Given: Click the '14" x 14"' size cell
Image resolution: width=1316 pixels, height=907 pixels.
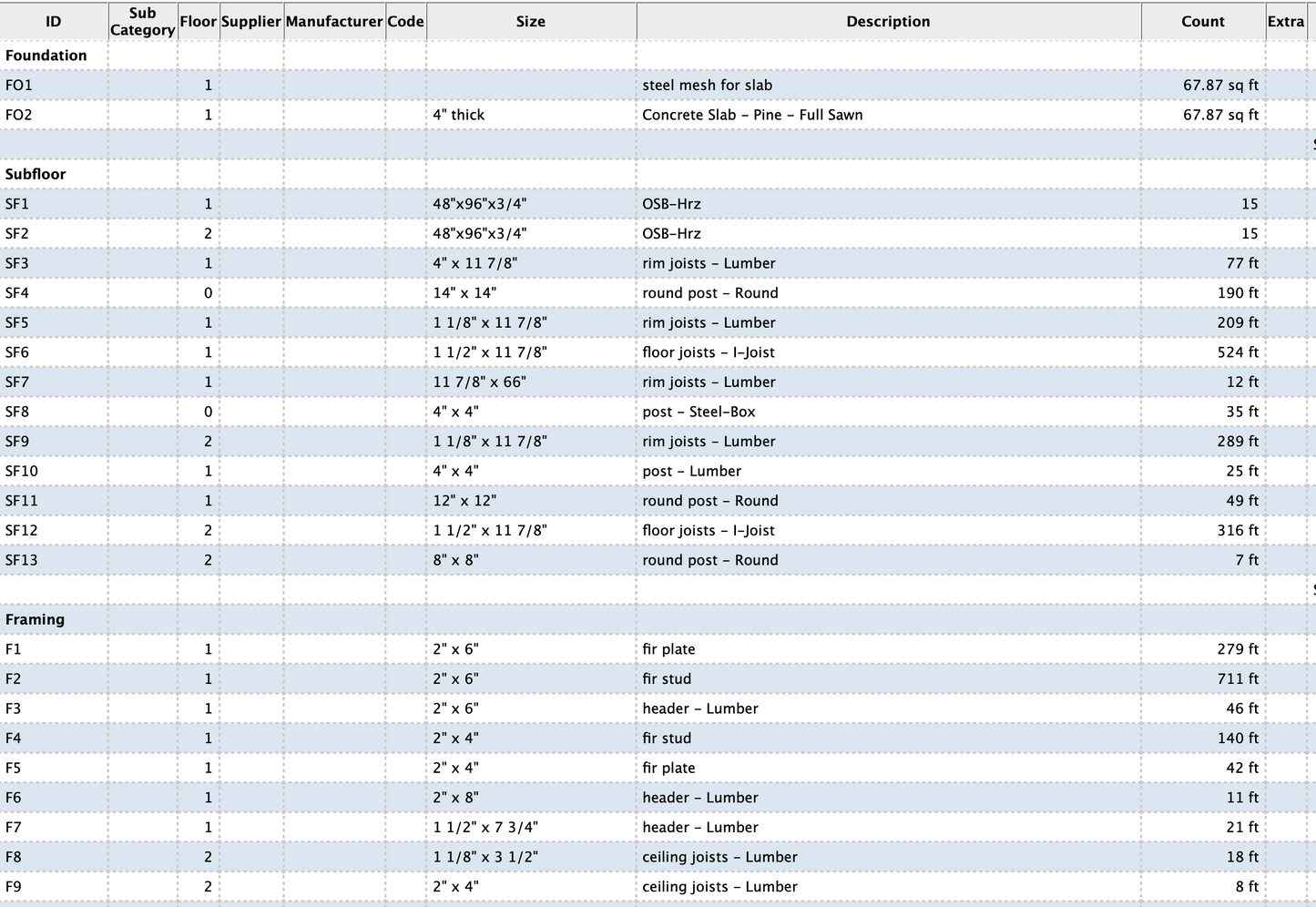Looking at the screenshot, I should [464, 293].
